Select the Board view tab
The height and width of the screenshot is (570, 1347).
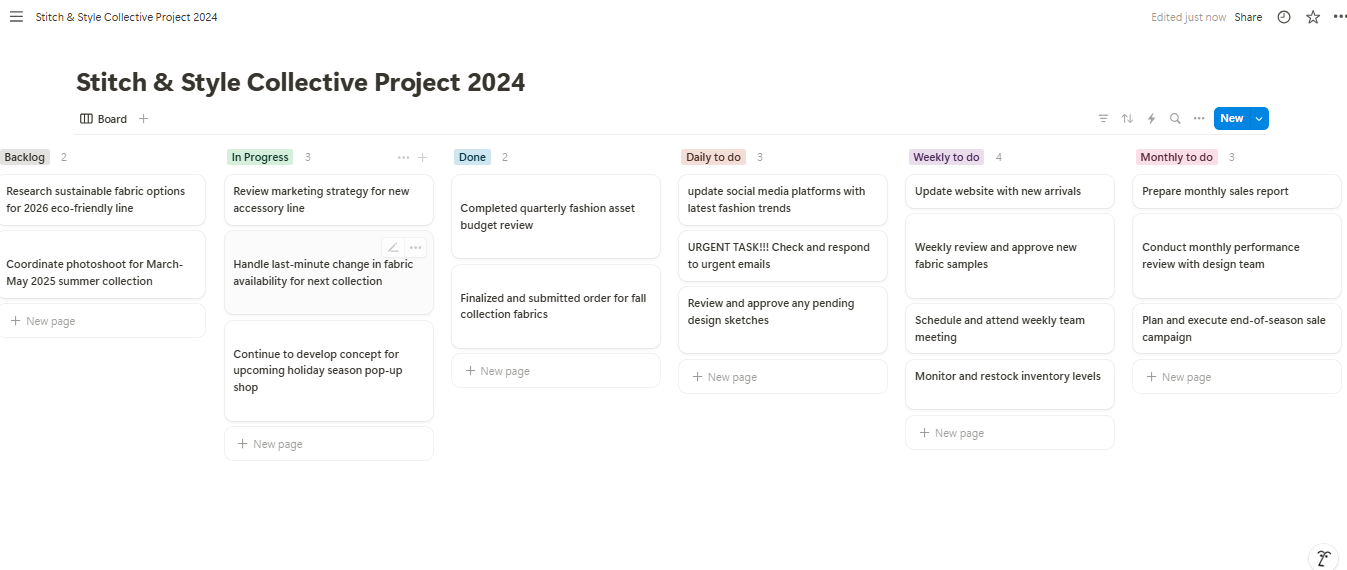[x=104, y=119]
